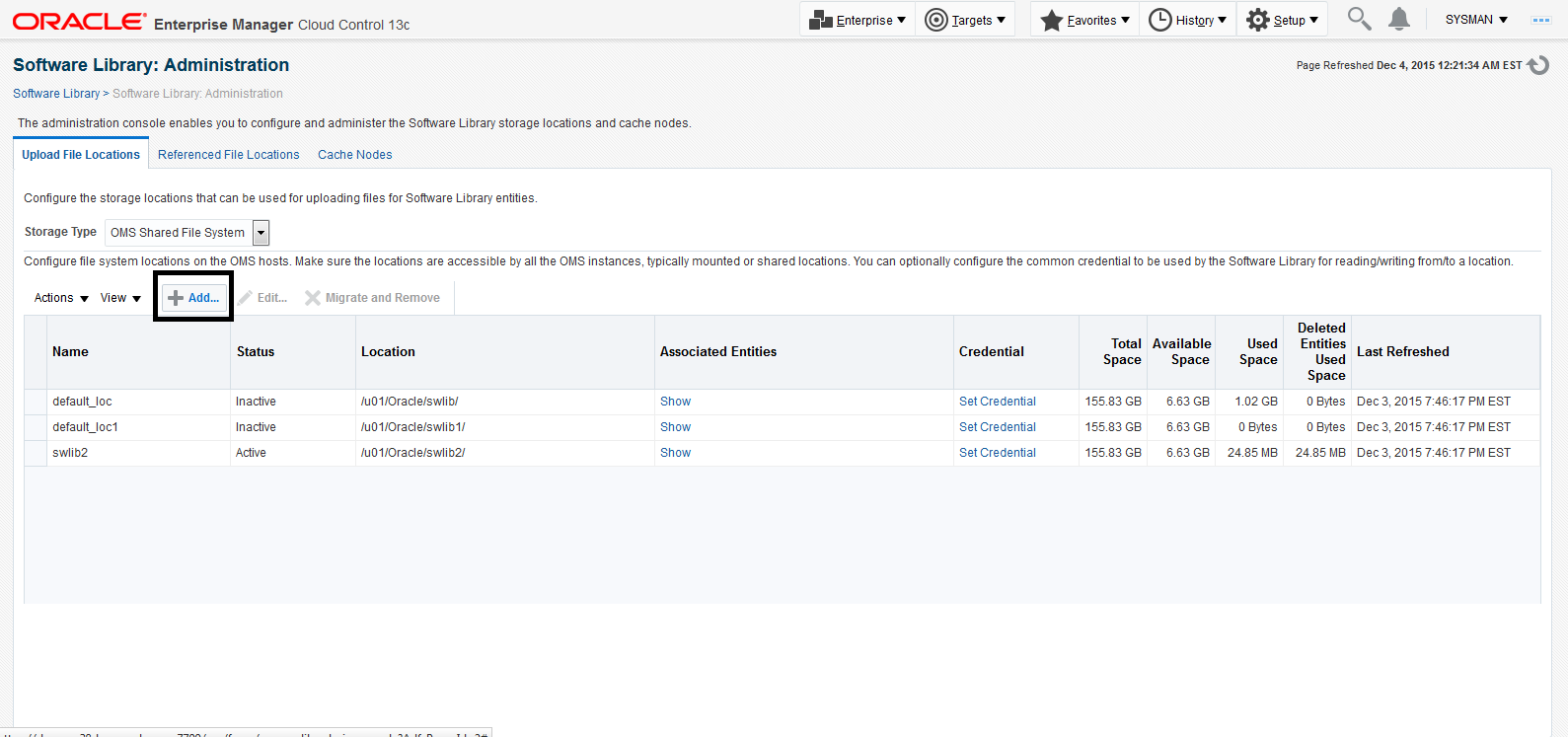Viewport: 1568px width, 737px height.
Task: Expand the SYSMAN user menu
Action: [x=1476, y=20]
